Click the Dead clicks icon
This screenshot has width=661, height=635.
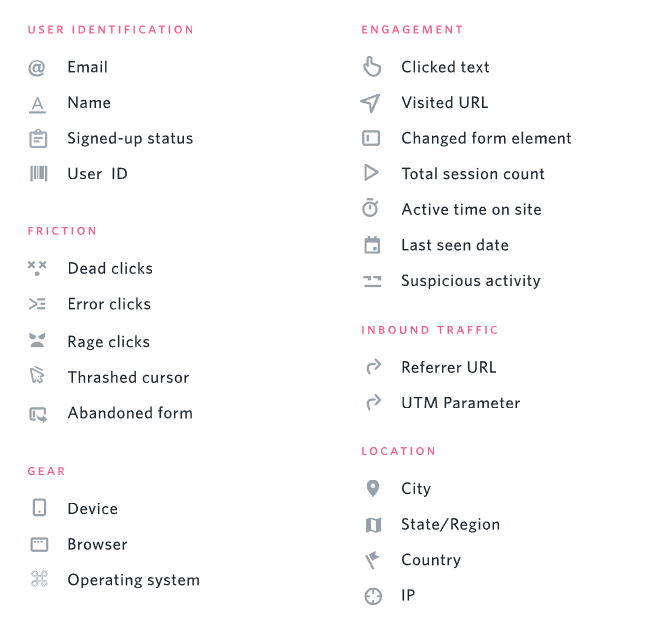37,268
